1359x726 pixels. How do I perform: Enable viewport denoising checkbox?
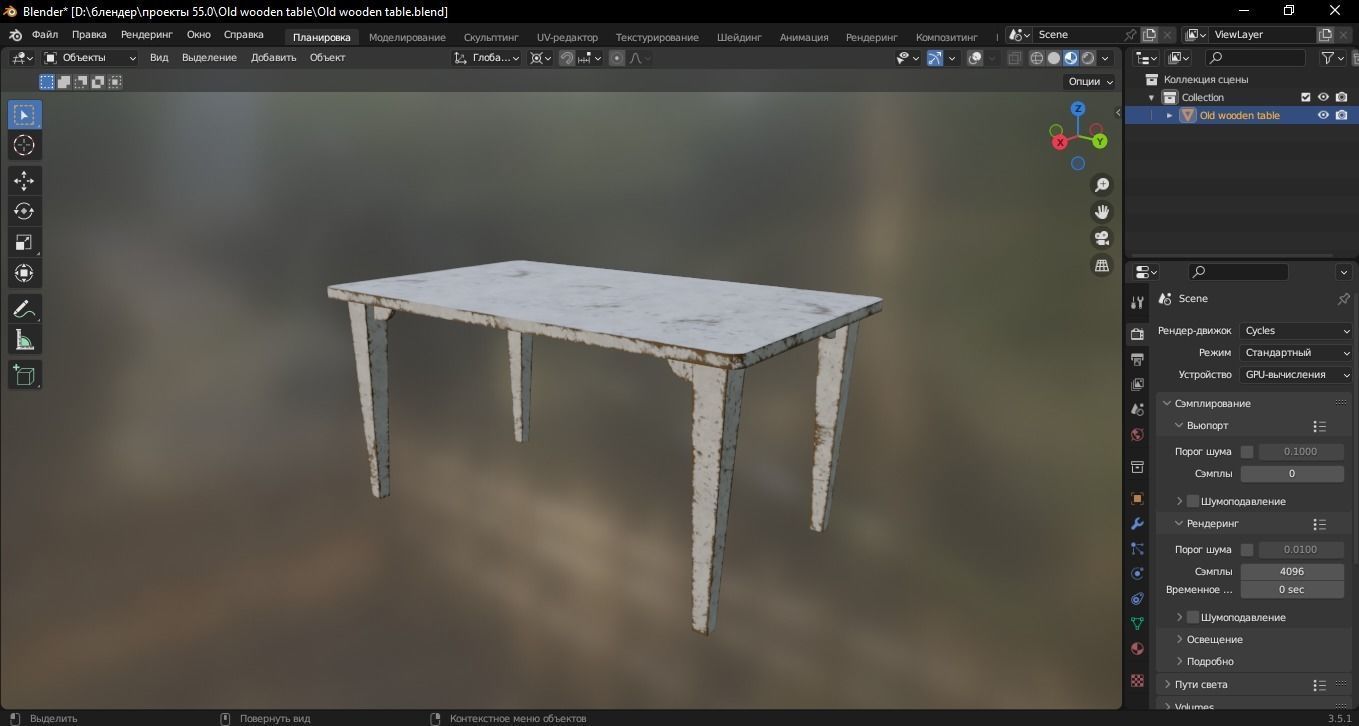(x=1193, y=501)
